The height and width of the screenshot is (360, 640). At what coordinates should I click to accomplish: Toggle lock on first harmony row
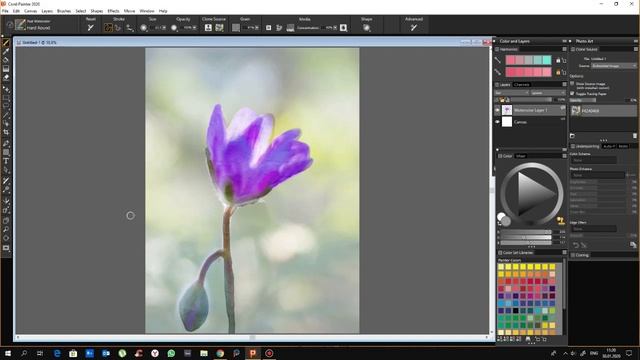(x=558, y=60)
